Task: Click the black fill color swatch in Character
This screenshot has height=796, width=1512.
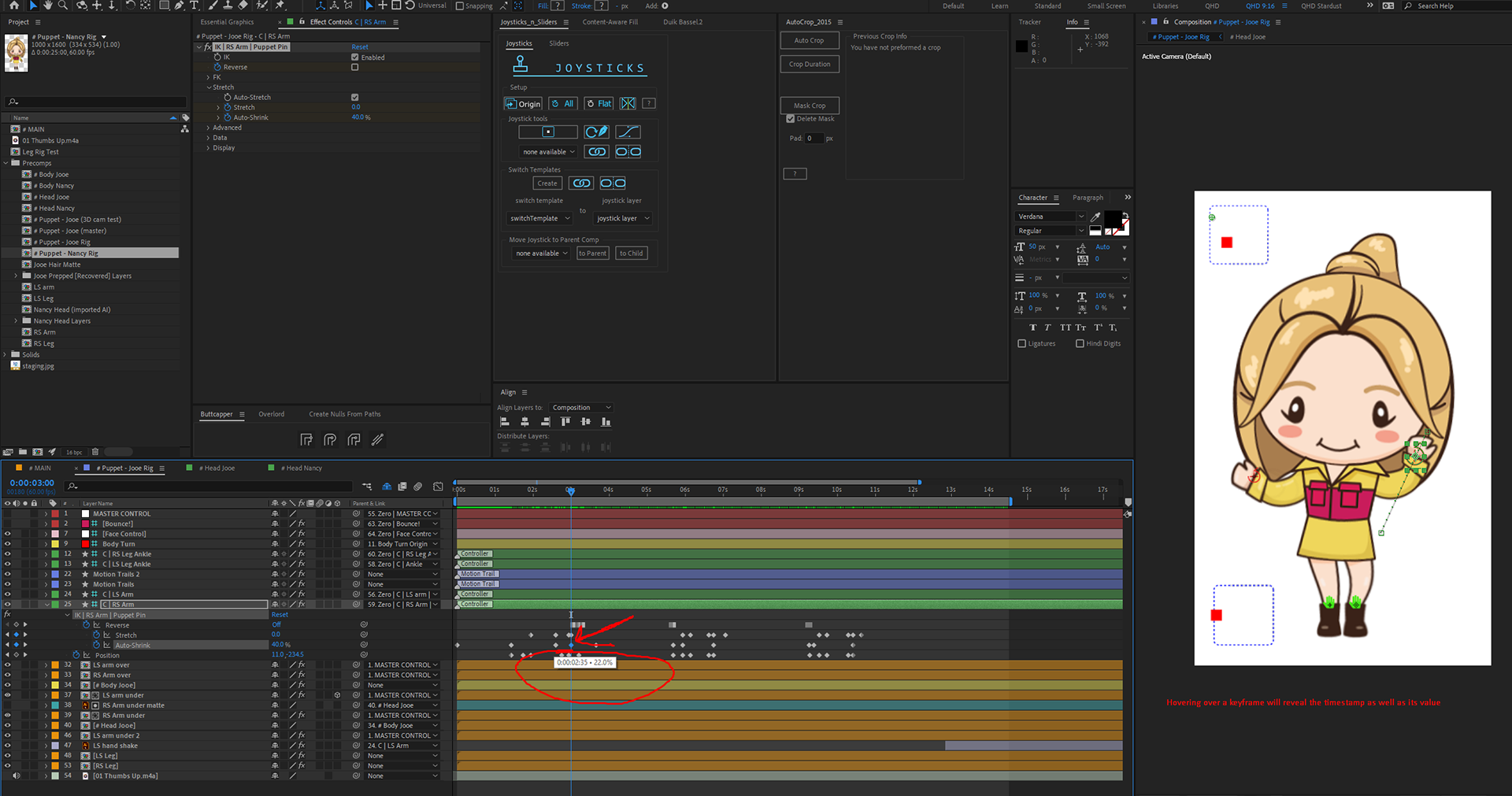Action: tap(1114, 219)
